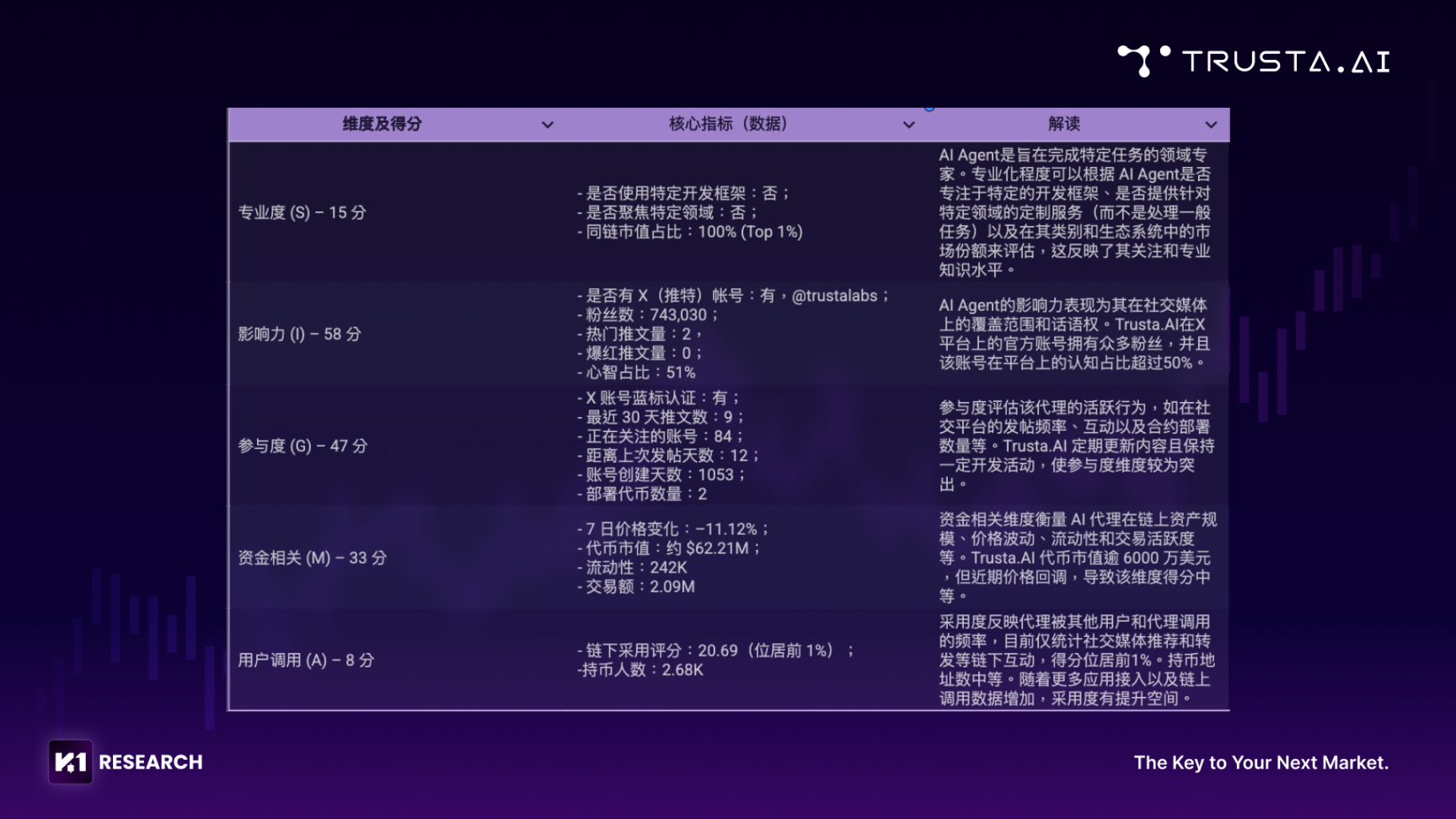Click the @trustalabs X account metric line
This screenshot has height=819, width=1456.
coord(733,296)
